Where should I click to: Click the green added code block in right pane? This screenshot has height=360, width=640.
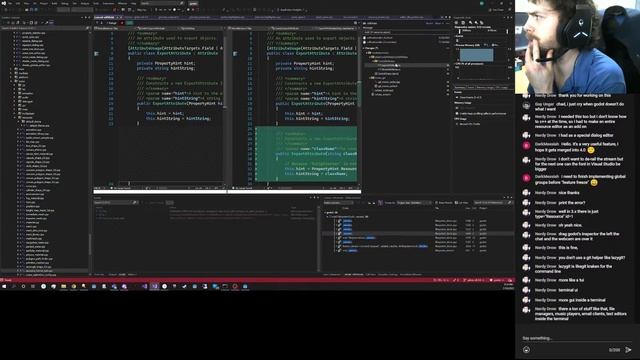tap(306, 153)
